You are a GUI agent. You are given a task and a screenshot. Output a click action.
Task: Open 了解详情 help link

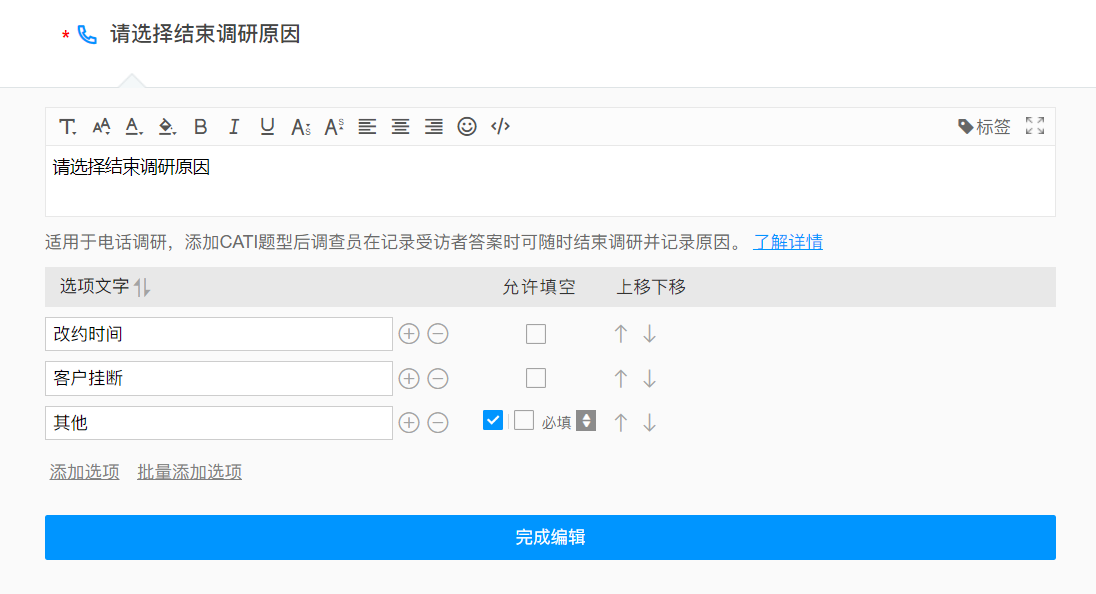tap(789, 242)
